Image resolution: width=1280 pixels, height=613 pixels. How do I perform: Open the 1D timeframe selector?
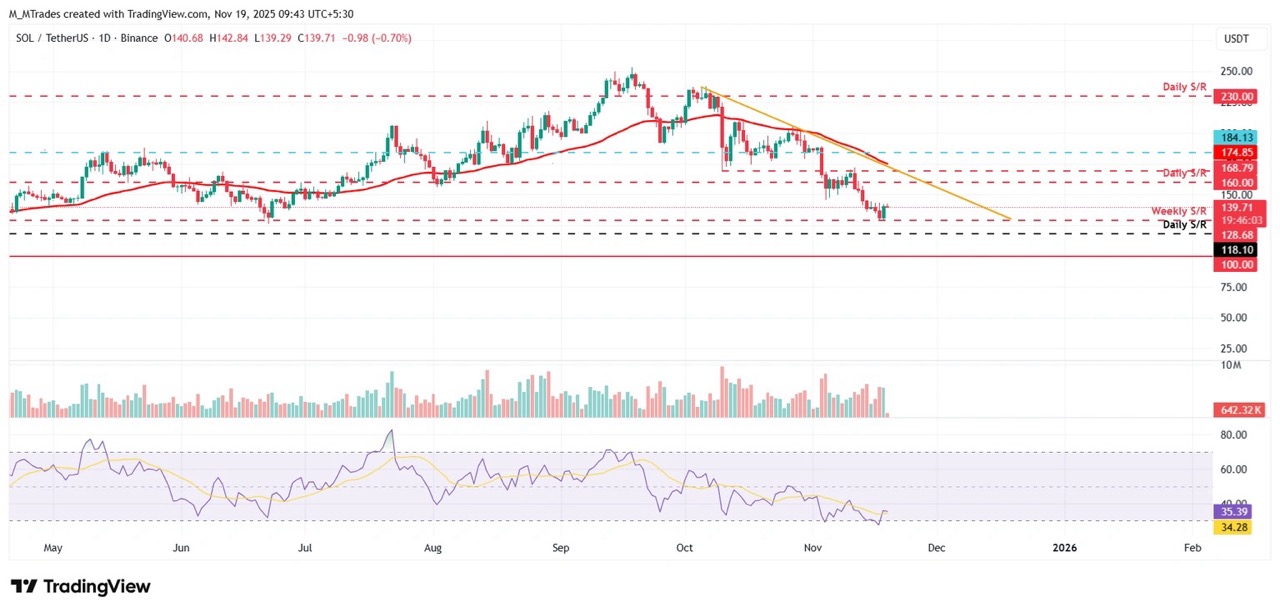coord(103,38)
